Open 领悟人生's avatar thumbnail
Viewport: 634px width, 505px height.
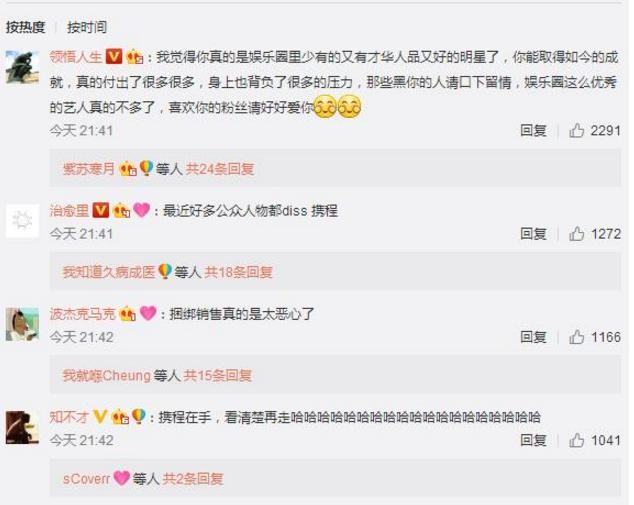(x=22, y=67)
